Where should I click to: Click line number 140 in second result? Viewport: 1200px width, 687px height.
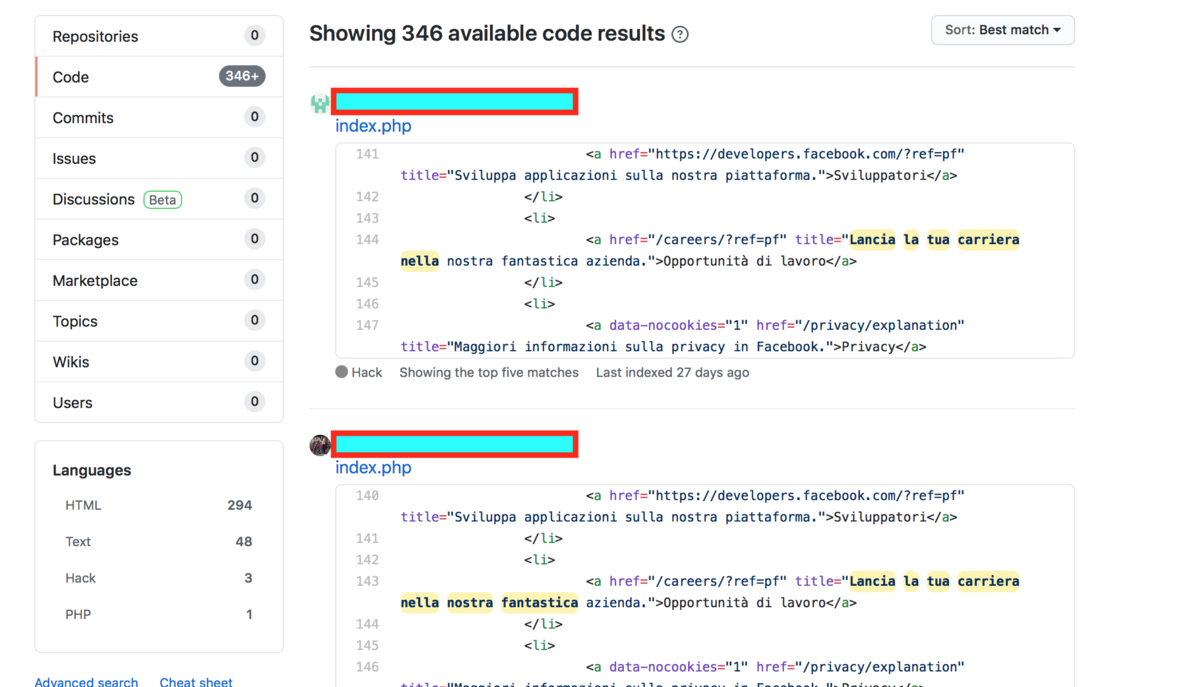point(367,495)
